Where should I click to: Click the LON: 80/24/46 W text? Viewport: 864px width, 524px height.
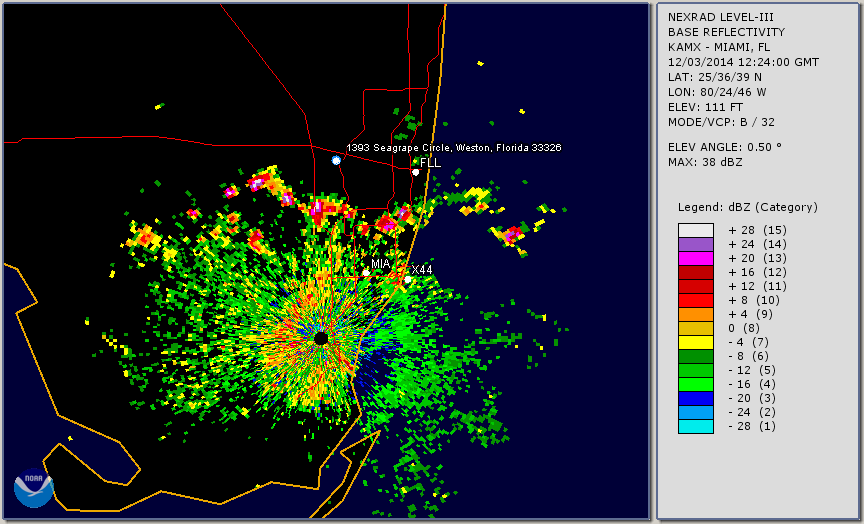(x=717, y=92)
